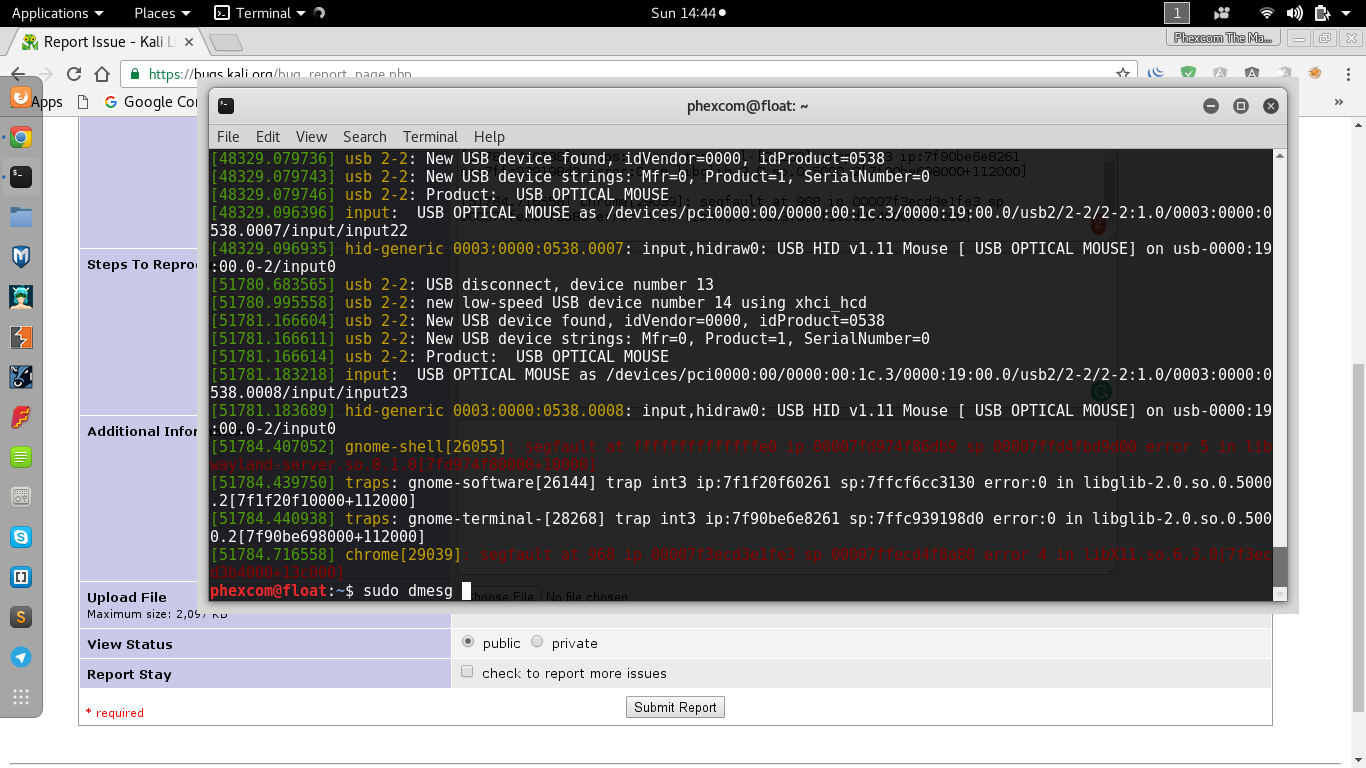The image size is (1366, 768).
Task: Check the report more issues checkbox
Action: click(x=467, y=672)
